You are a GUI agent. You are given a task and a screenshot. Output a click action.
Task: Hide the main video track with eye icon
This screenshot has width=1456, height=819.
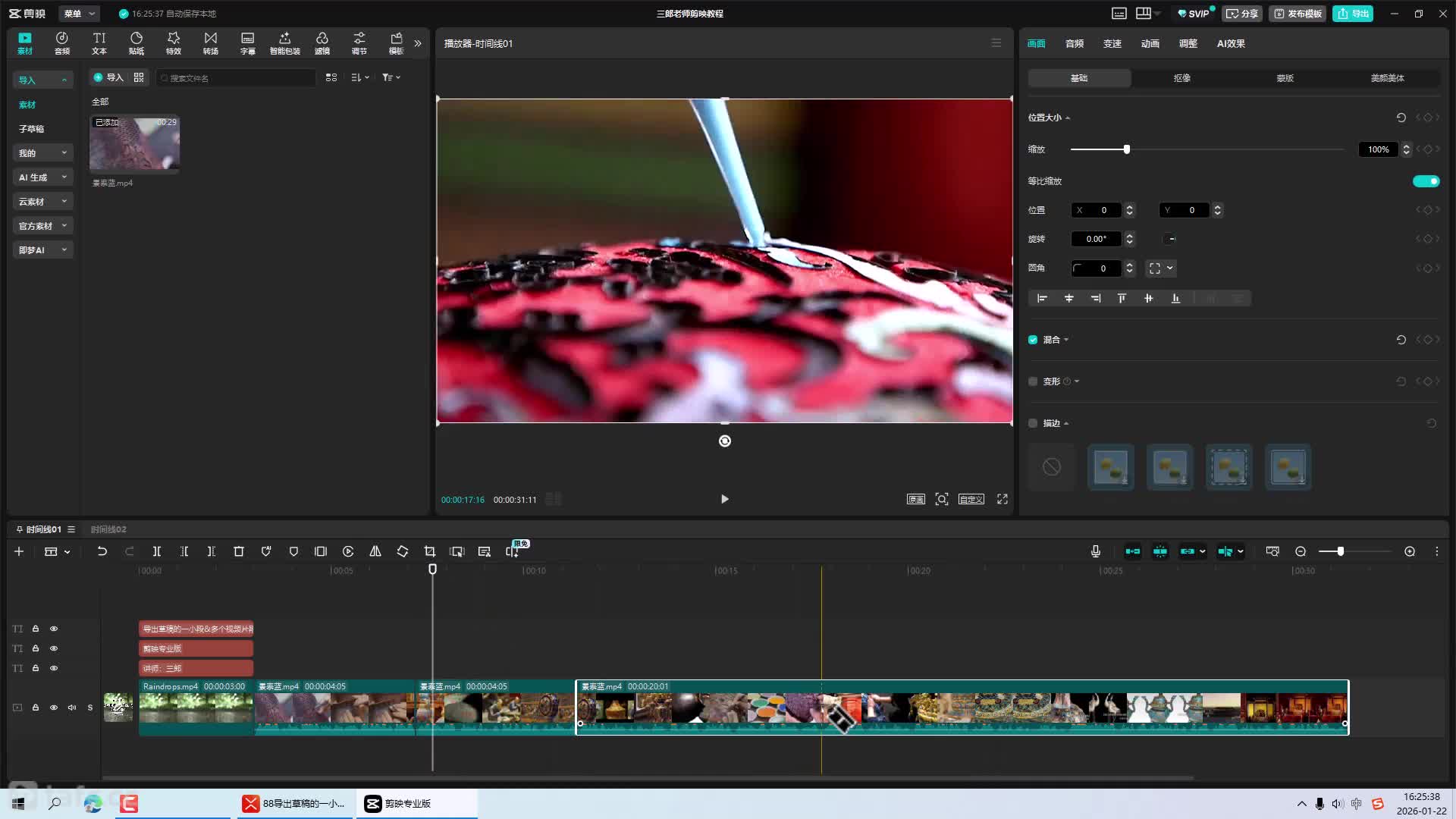54,708
